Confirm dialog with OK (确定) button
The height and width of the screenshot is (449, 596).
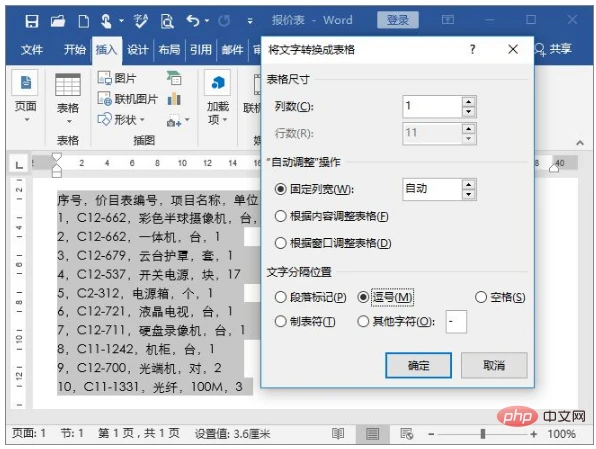coord(418,365)
